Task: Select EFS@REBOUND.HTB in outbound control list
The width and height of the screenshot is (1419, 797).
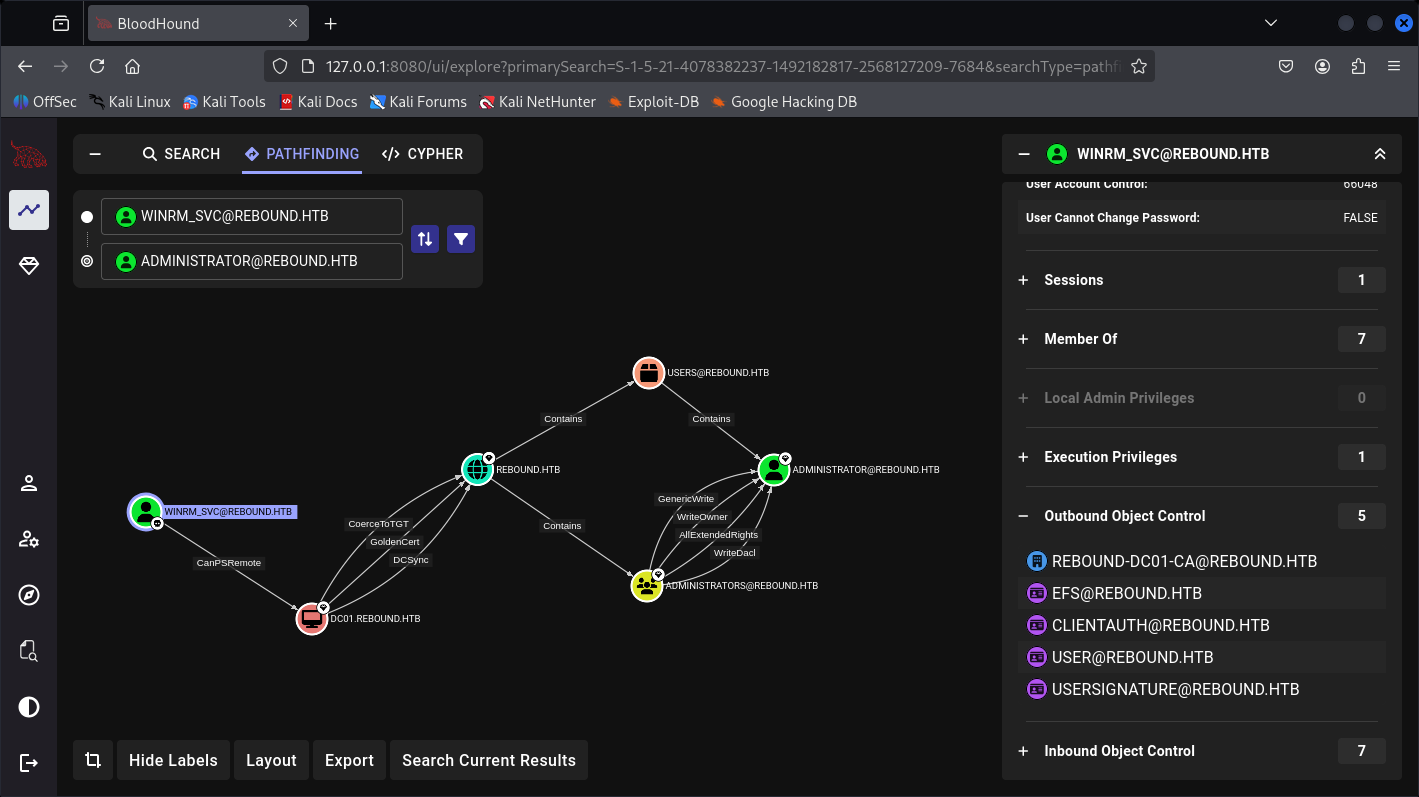Action: click(1126, 593)
